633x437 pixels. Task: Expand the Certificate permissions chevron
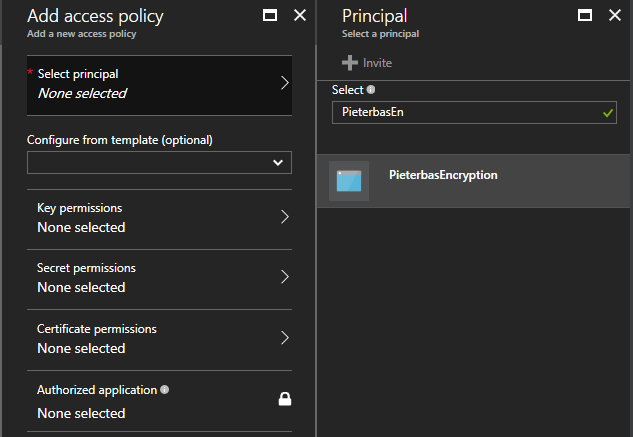284,338
